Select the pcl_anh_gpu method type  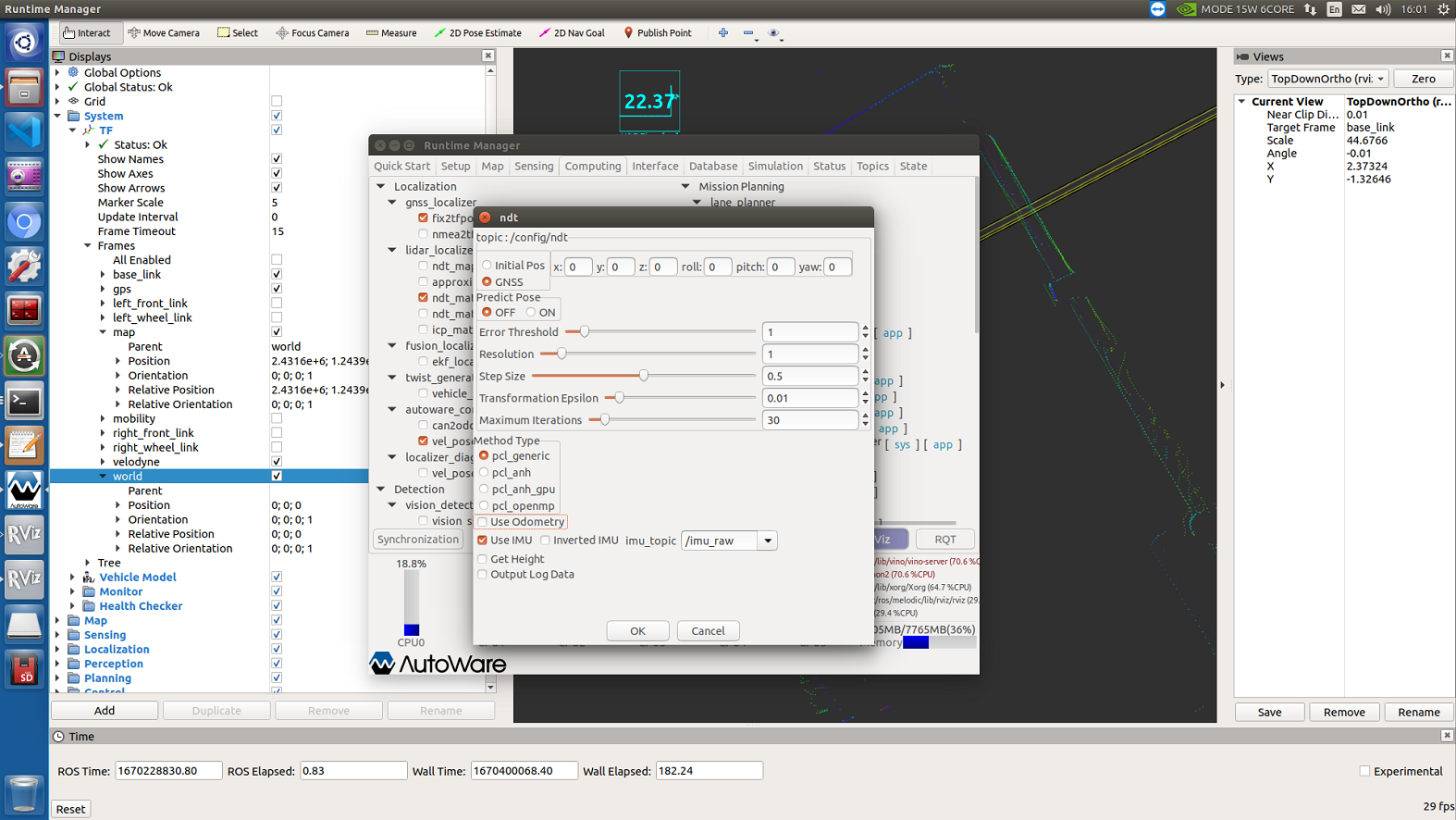484,490
